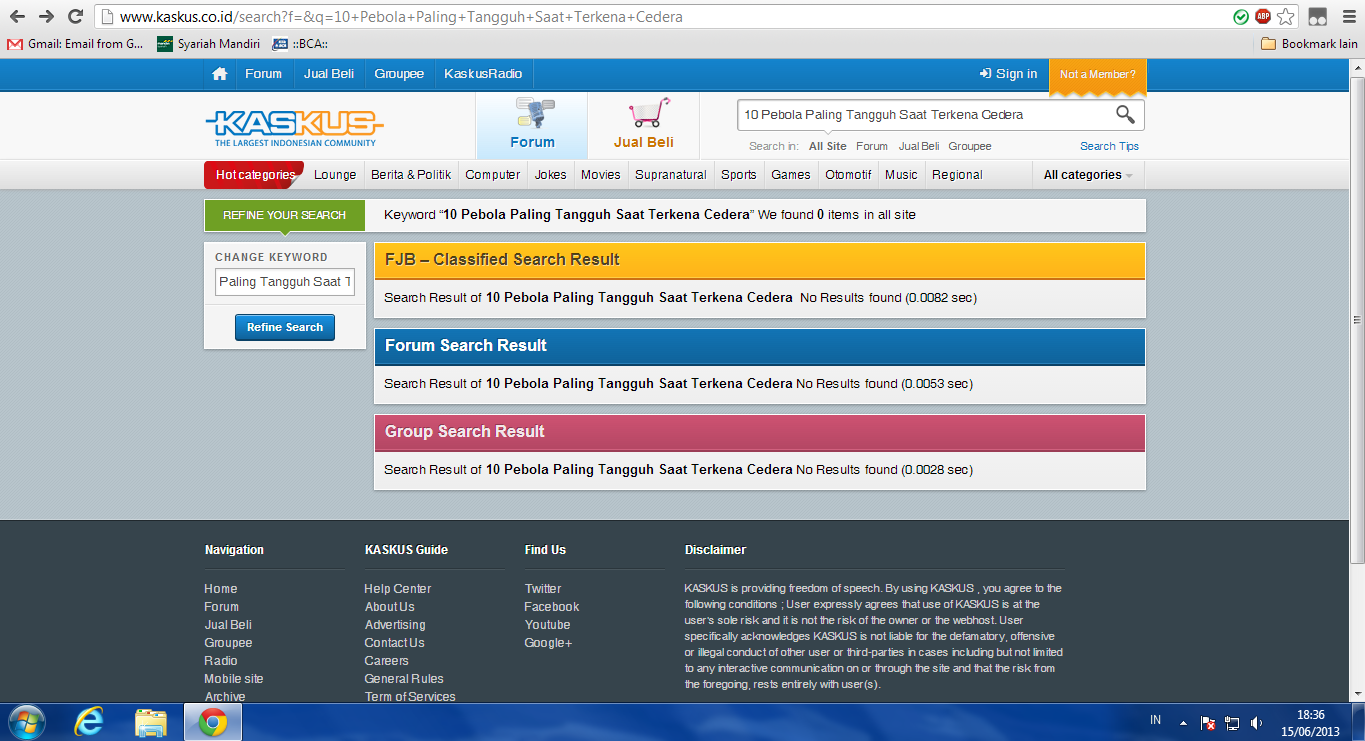The height and width of the screenshot is (741, 1365).
Task: Open Twitter footer link
Action: [543, 589]
